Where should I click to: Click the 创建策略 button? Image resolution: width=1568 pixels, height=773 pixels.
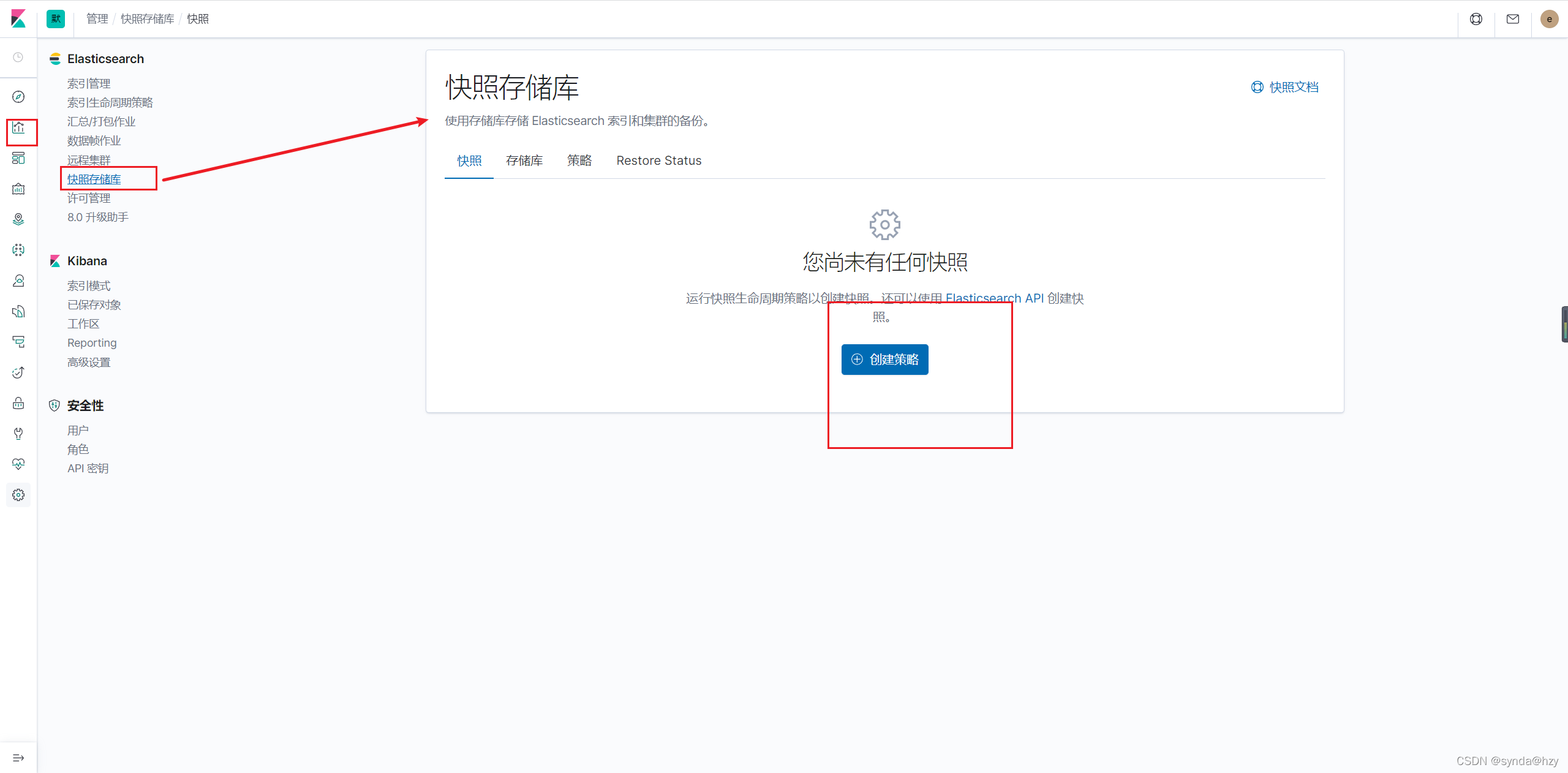click(884, 360)
